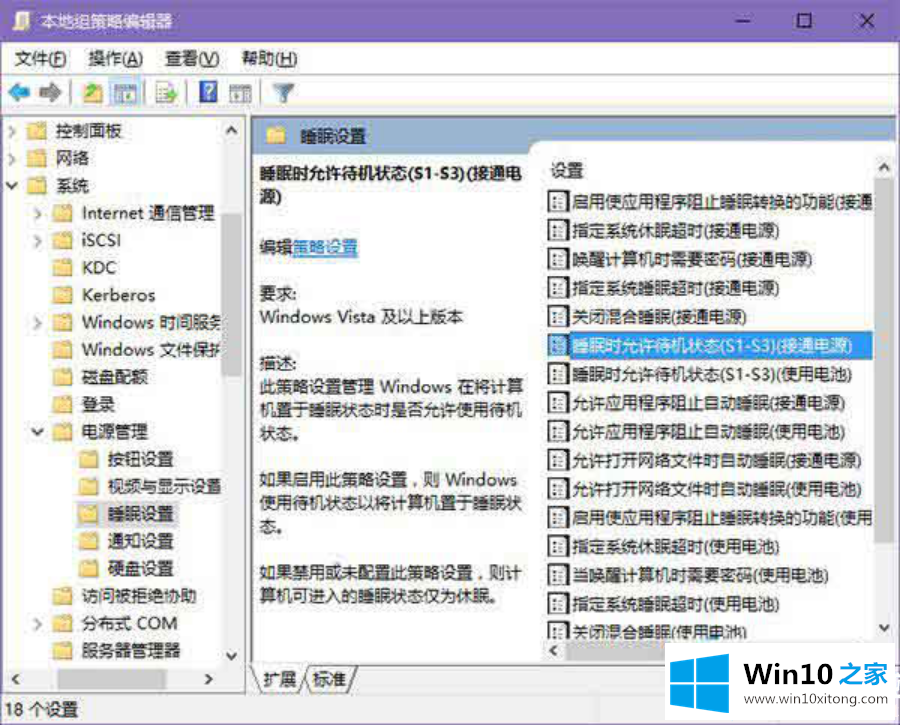Screen dimensions: 900x725
Task: Toggle the Show/Hide console tree icon
Action: (125, 92)
